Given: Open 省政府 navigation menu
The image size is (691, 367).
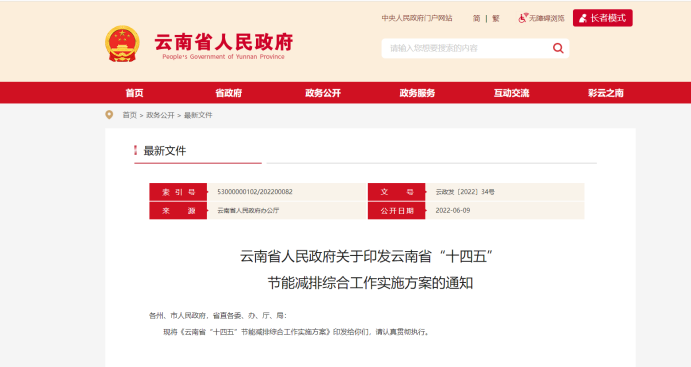Looking at the screenshot, I should coord(228,93).
